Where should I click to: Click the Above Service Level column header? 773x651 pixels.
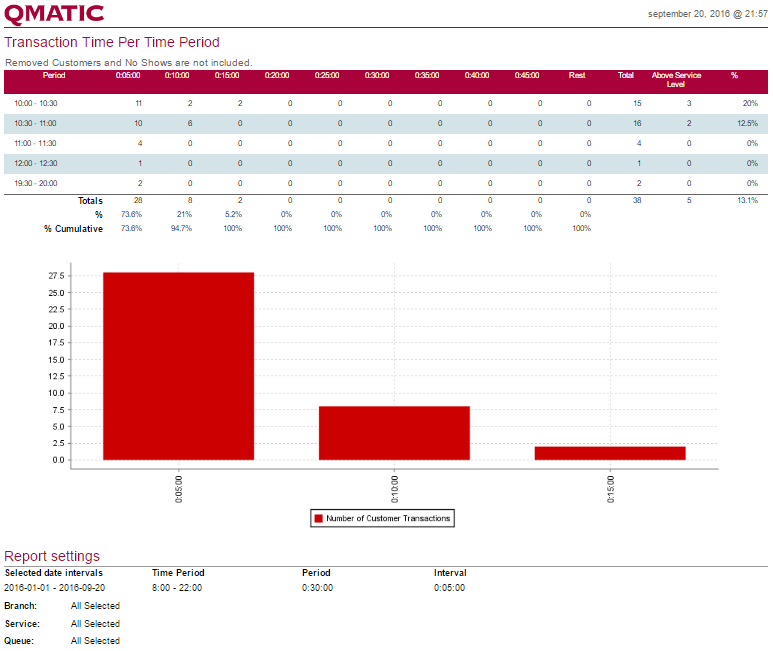676,80
